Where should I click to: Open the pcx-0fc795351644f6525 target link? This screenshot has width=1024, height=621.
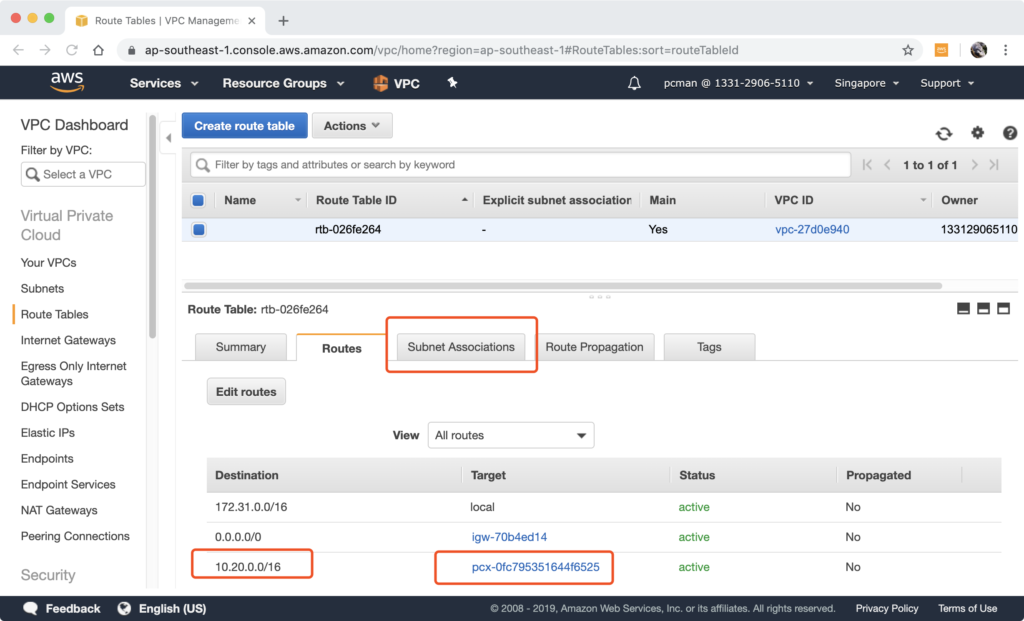tap(536, 567)
